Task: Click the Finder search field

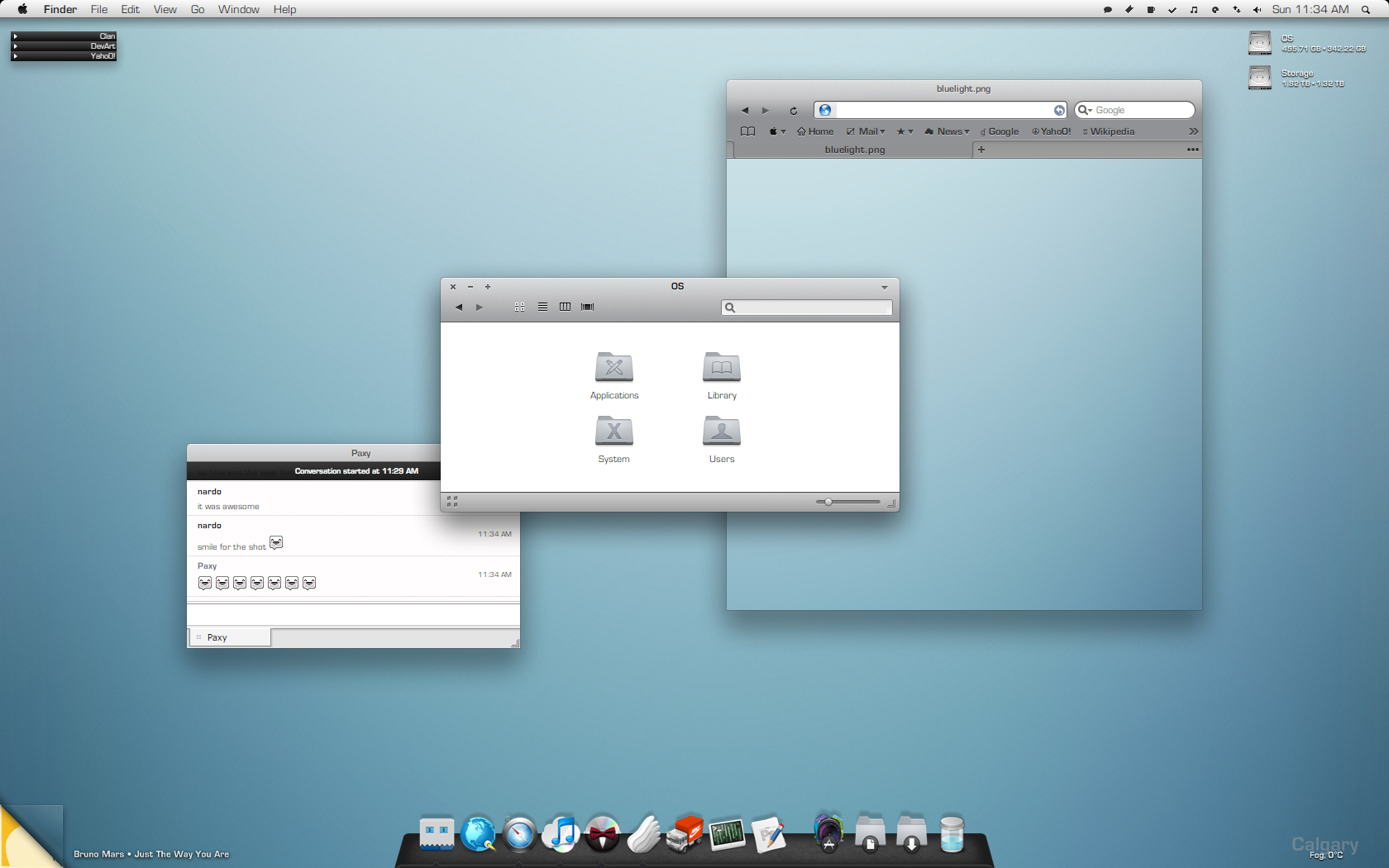Action: 807,308
